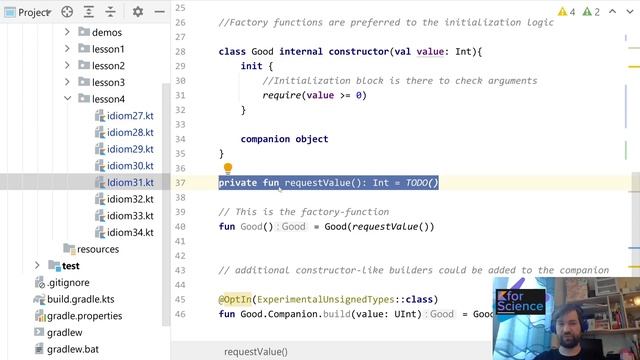The width and height of the screenshot is (640, 360).
Task: Click the gradle.properties file icon
Action: [x=40, y=316]
